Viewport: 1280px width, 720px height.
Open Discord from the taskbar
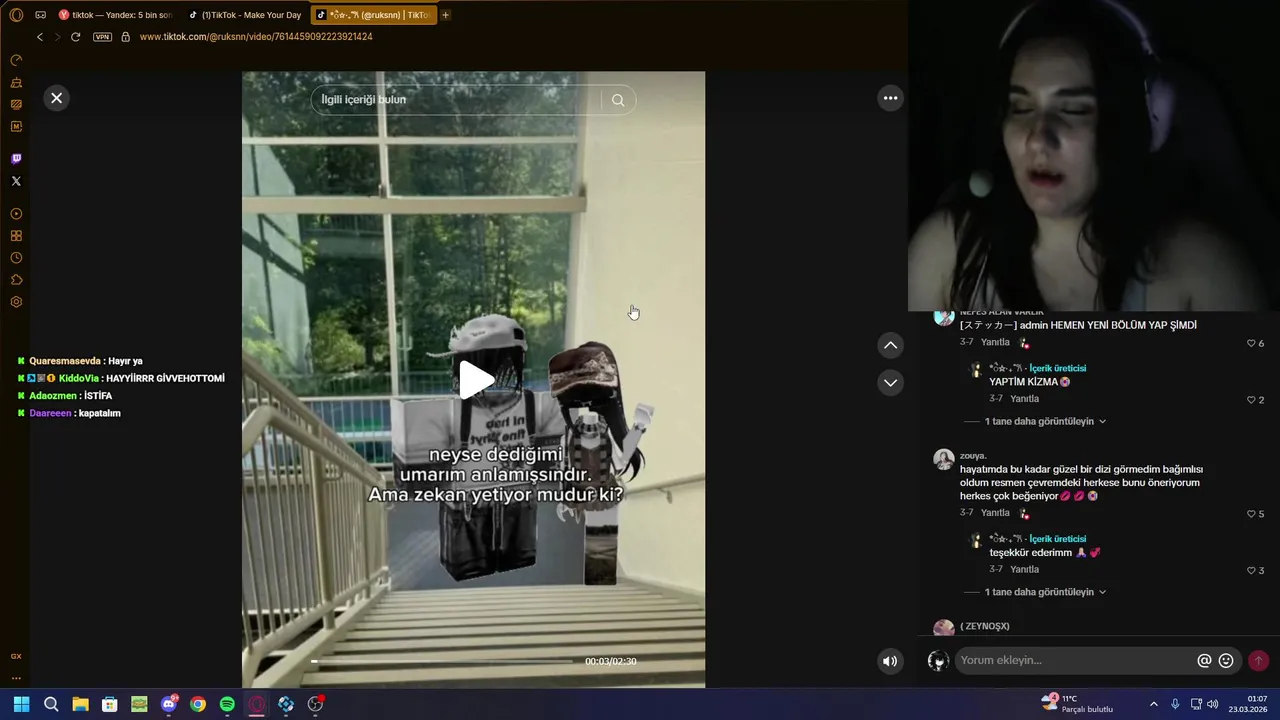(169, 704)
